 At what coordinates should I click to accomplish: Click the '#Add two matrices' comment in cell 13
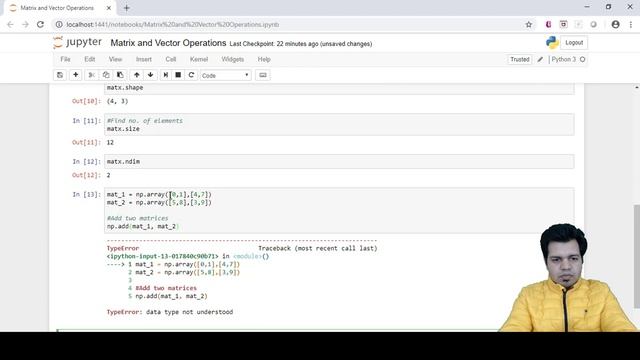pyautogui.click(x=138, y=218)
